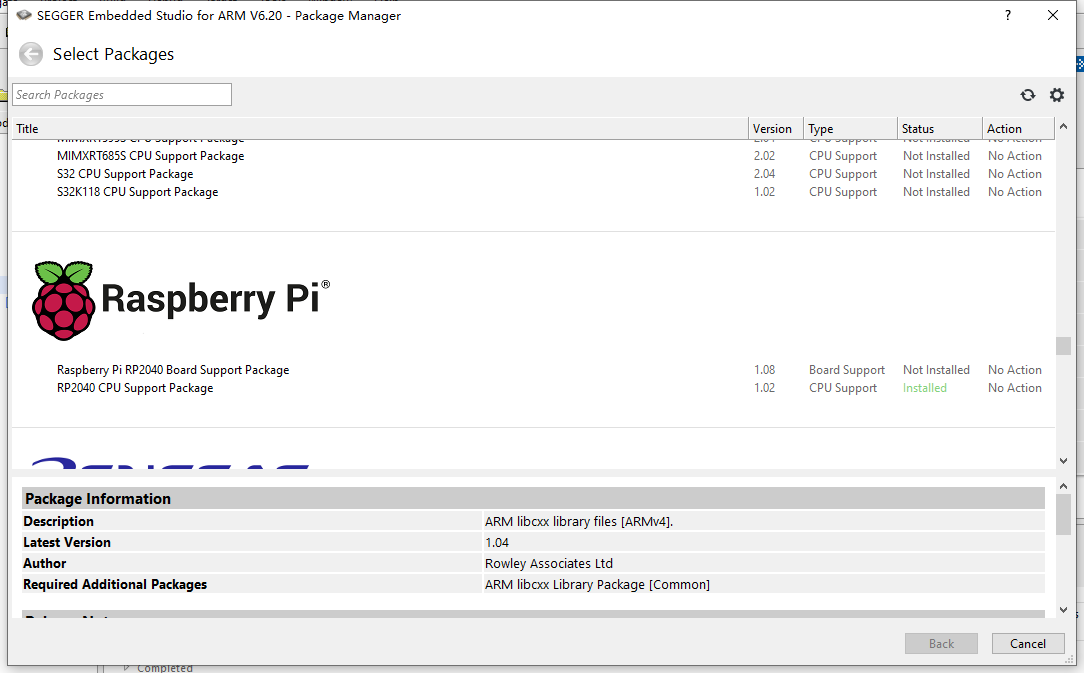Select RP2040 CPU Support Package

tap(135, 388)
